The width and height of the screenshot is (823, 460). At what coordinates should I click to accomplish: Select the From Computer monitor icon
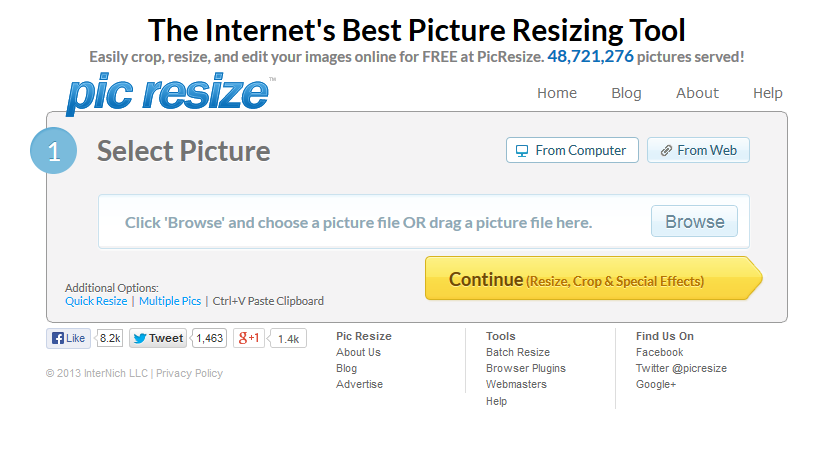click(522, 151)
